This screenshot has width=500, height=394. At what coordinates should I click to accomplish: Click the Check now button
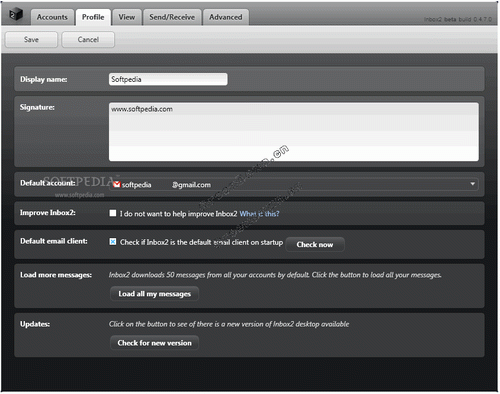[x=315, y=244]
